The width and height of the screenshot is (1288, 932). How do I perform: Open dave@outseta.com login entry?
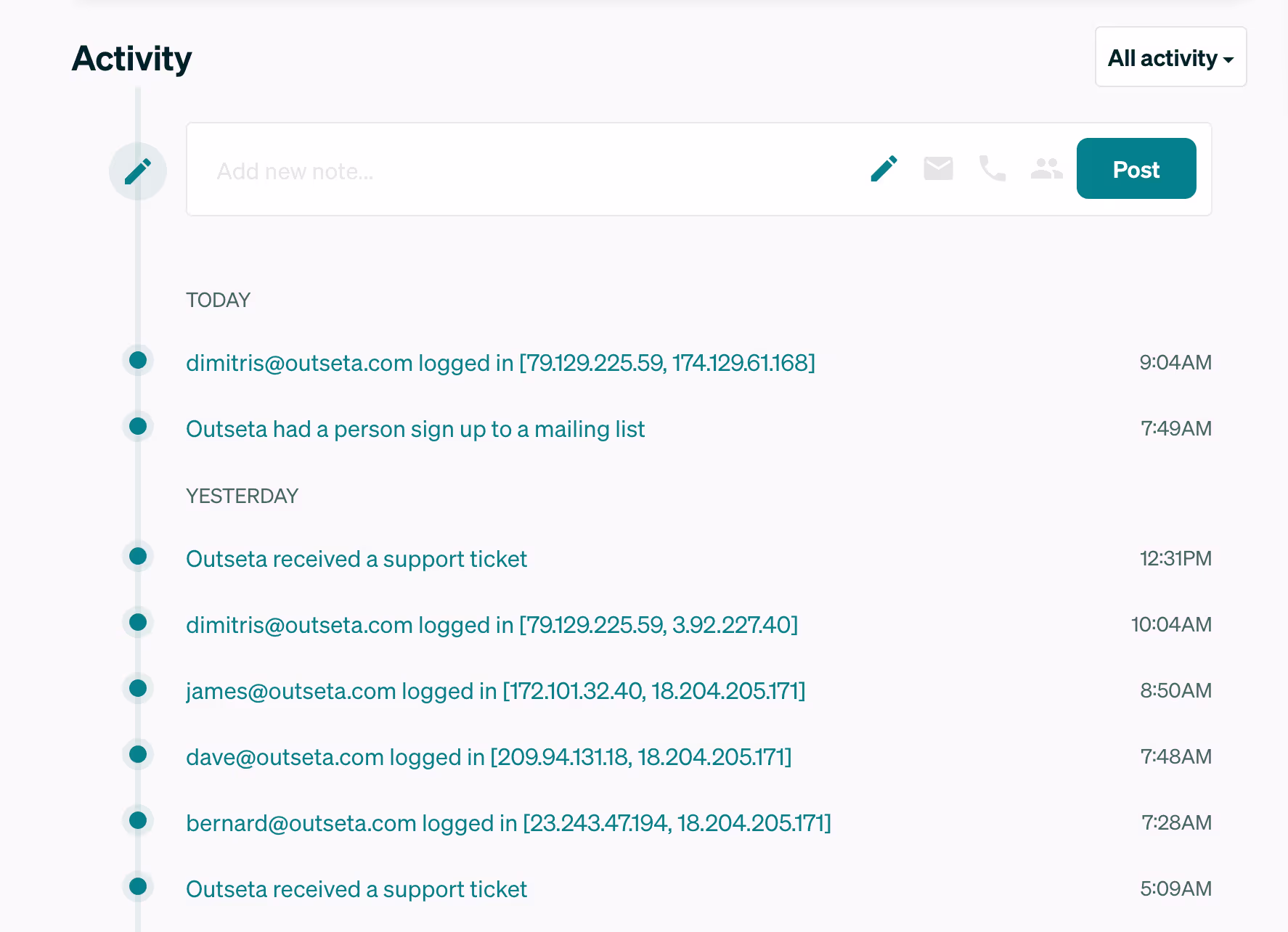[x=489, y=757]
